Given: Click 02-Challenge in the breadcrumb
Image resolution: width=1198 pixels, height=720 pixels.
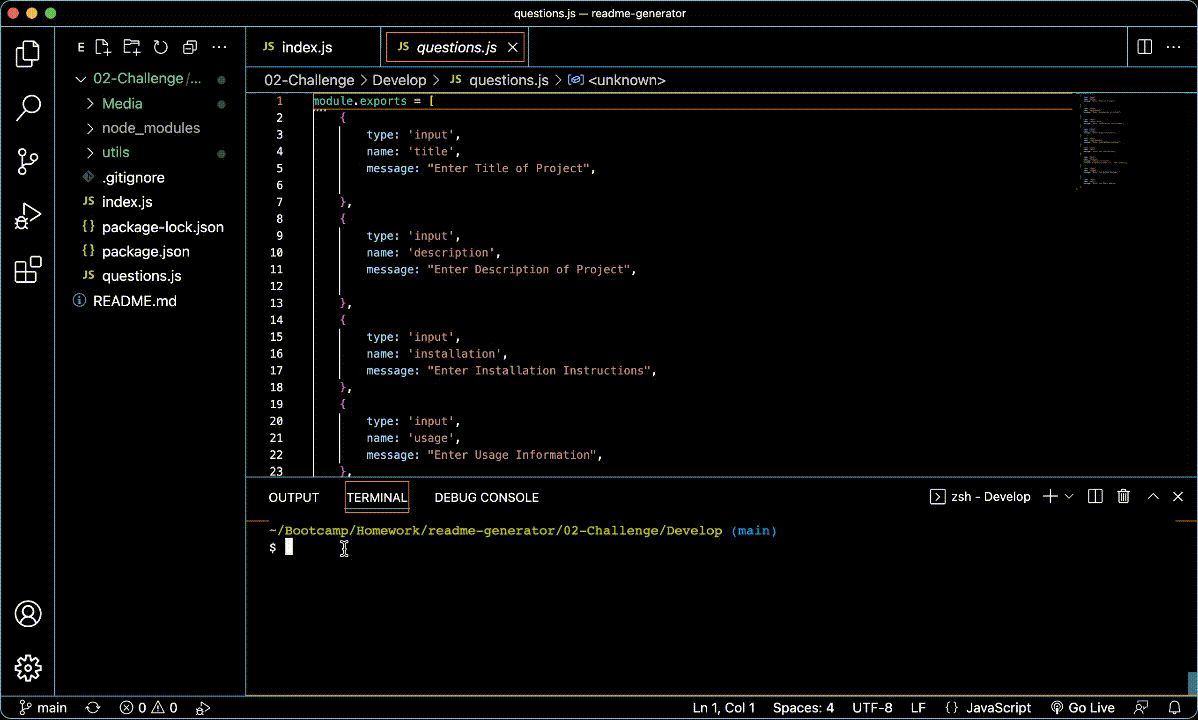Looking at the screenshot, I should [x=309, y=80].
